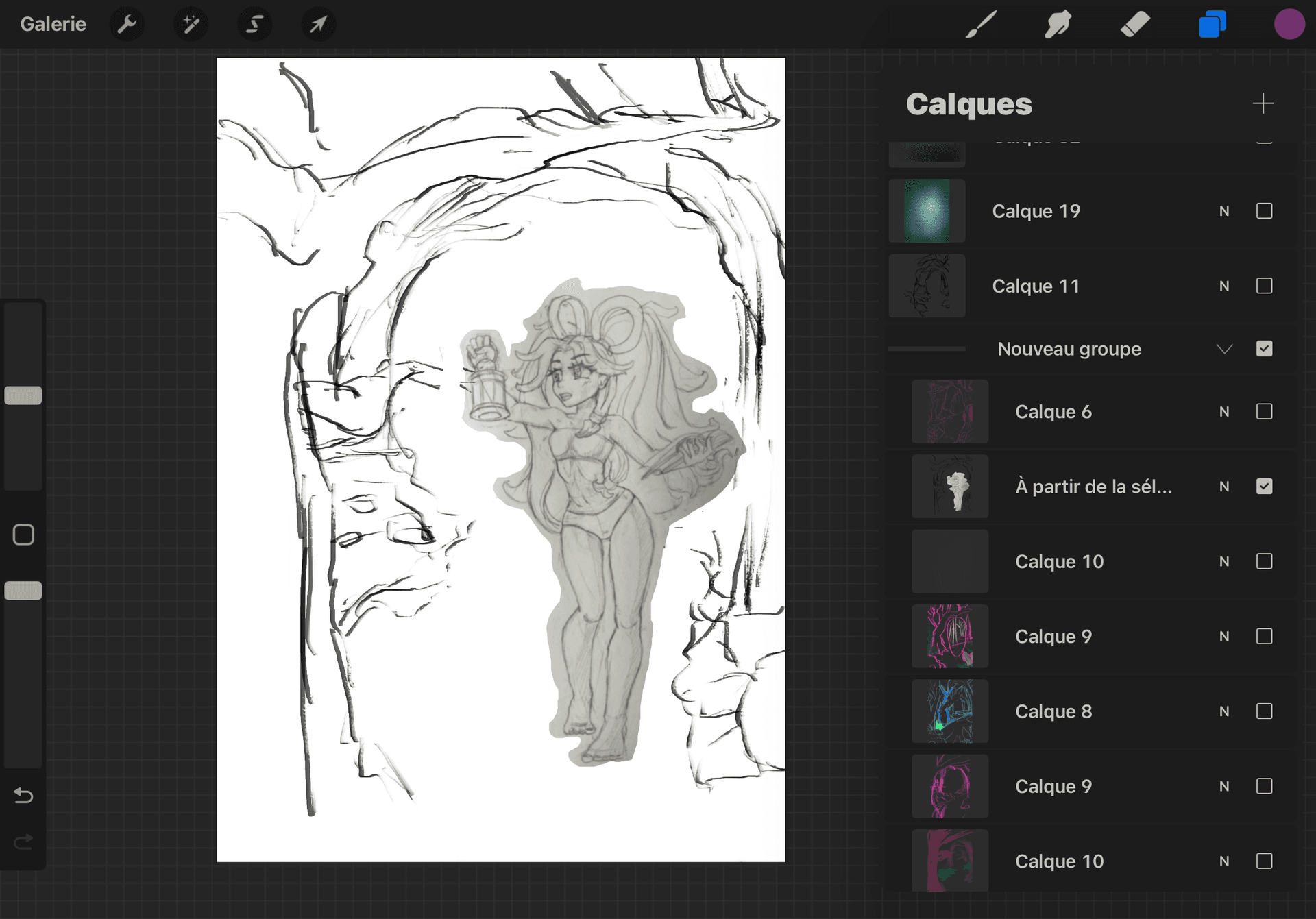Adjust the brush size slider handle
Image resolution: width=1316 pixels, height=919 pixels.
pos(23,395)
